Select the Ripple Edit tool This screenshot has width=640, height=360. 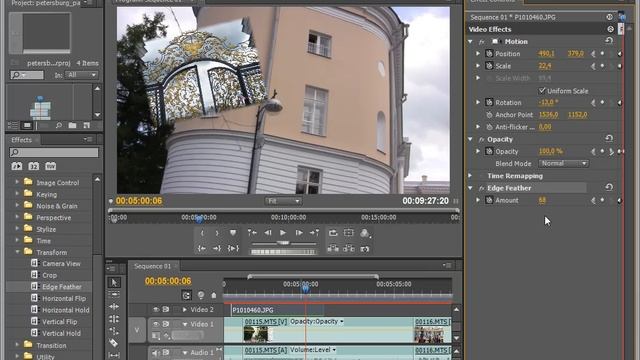(114, 306)
